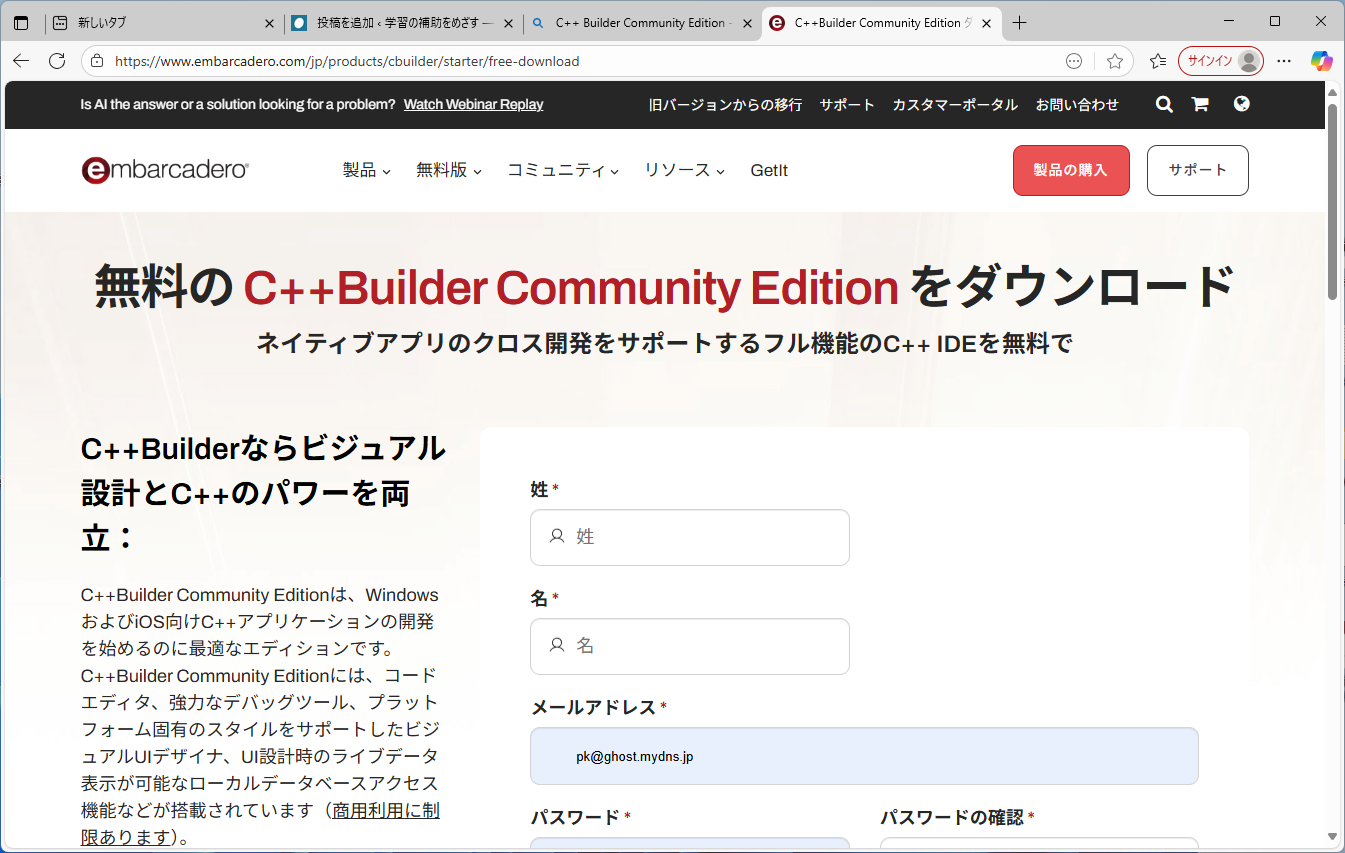Click the メールアドレス input field
Screen dimensions: 1345x853
point(864,756)
